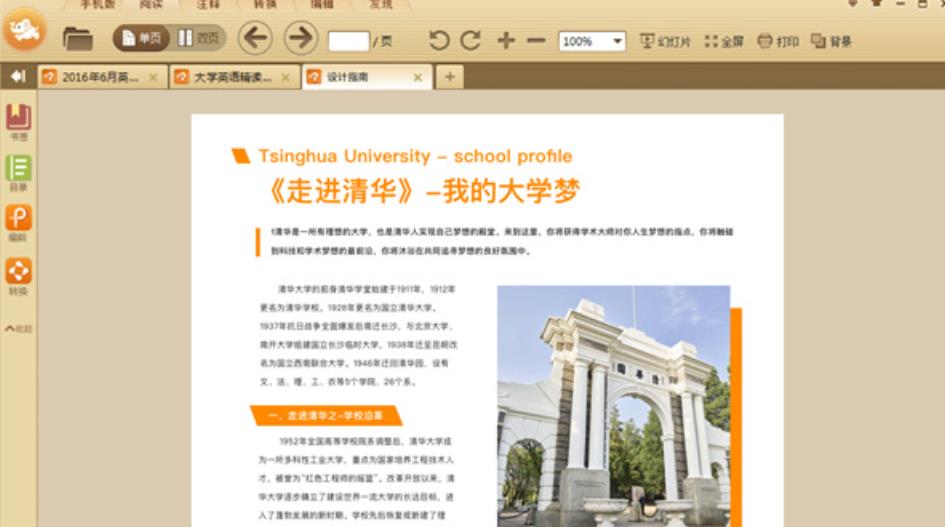Click the 设计指南 tab's document icon
This screenshot has width=945, height=527.
(x=314, y=77)
